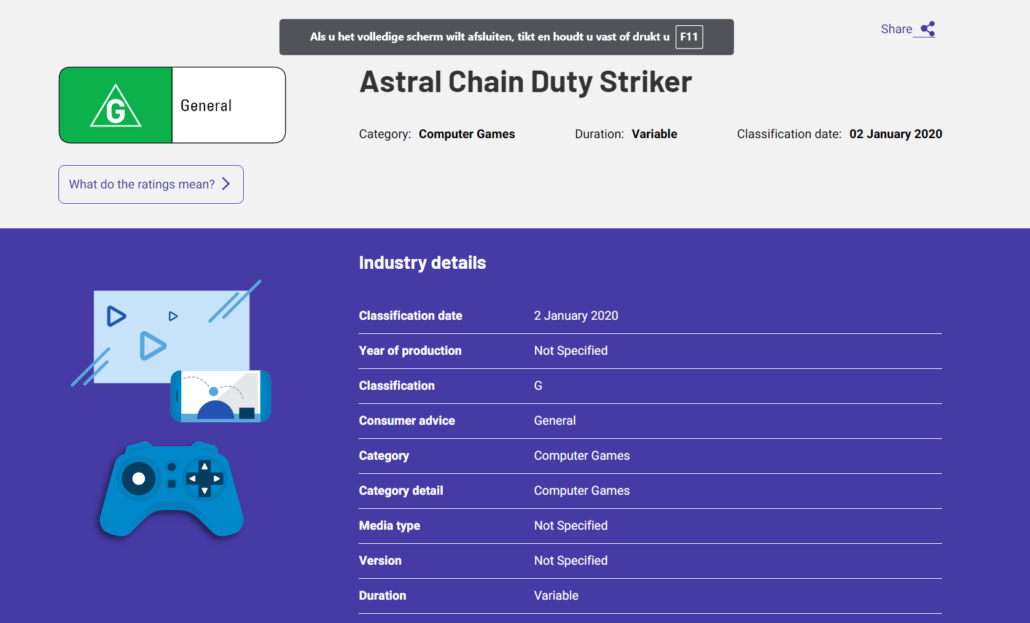Select the Consumer advice row value

pyautogui.click(x=555, y=421)
